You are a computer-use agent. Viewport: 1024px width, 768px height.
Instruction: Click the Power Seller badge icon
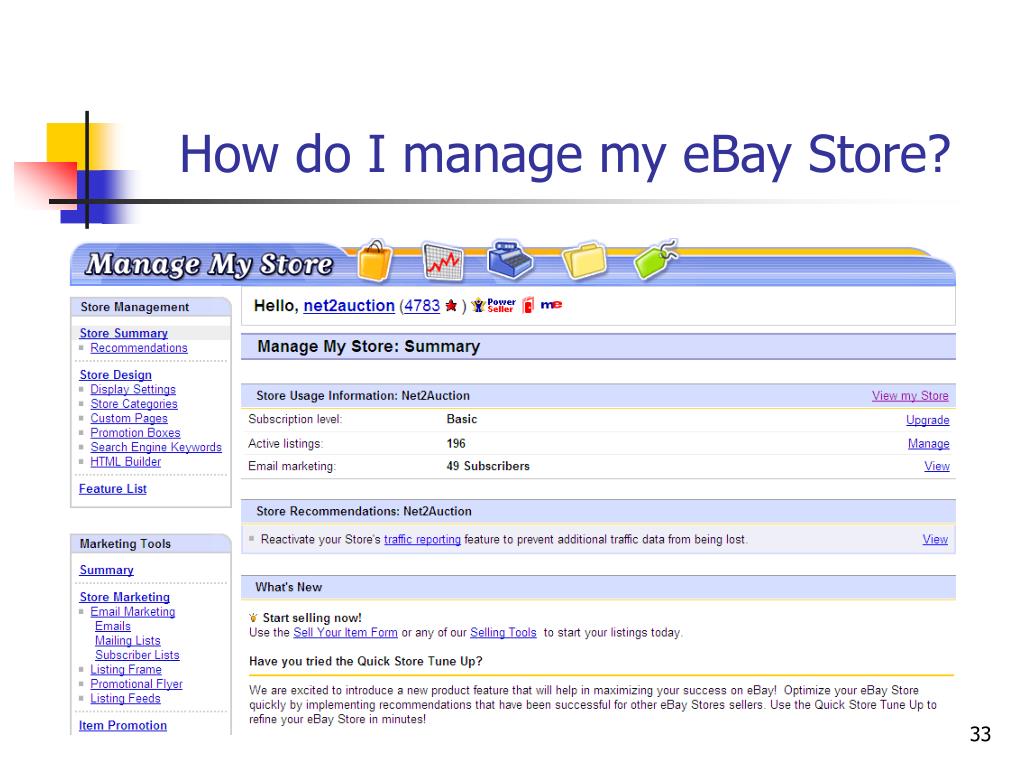(x=494, y=305)
